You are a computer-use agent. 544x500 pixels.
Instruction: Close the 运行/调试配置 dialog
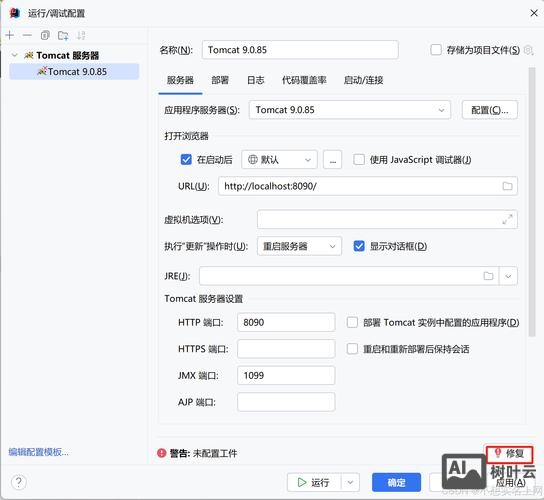[x=534, y=13]
